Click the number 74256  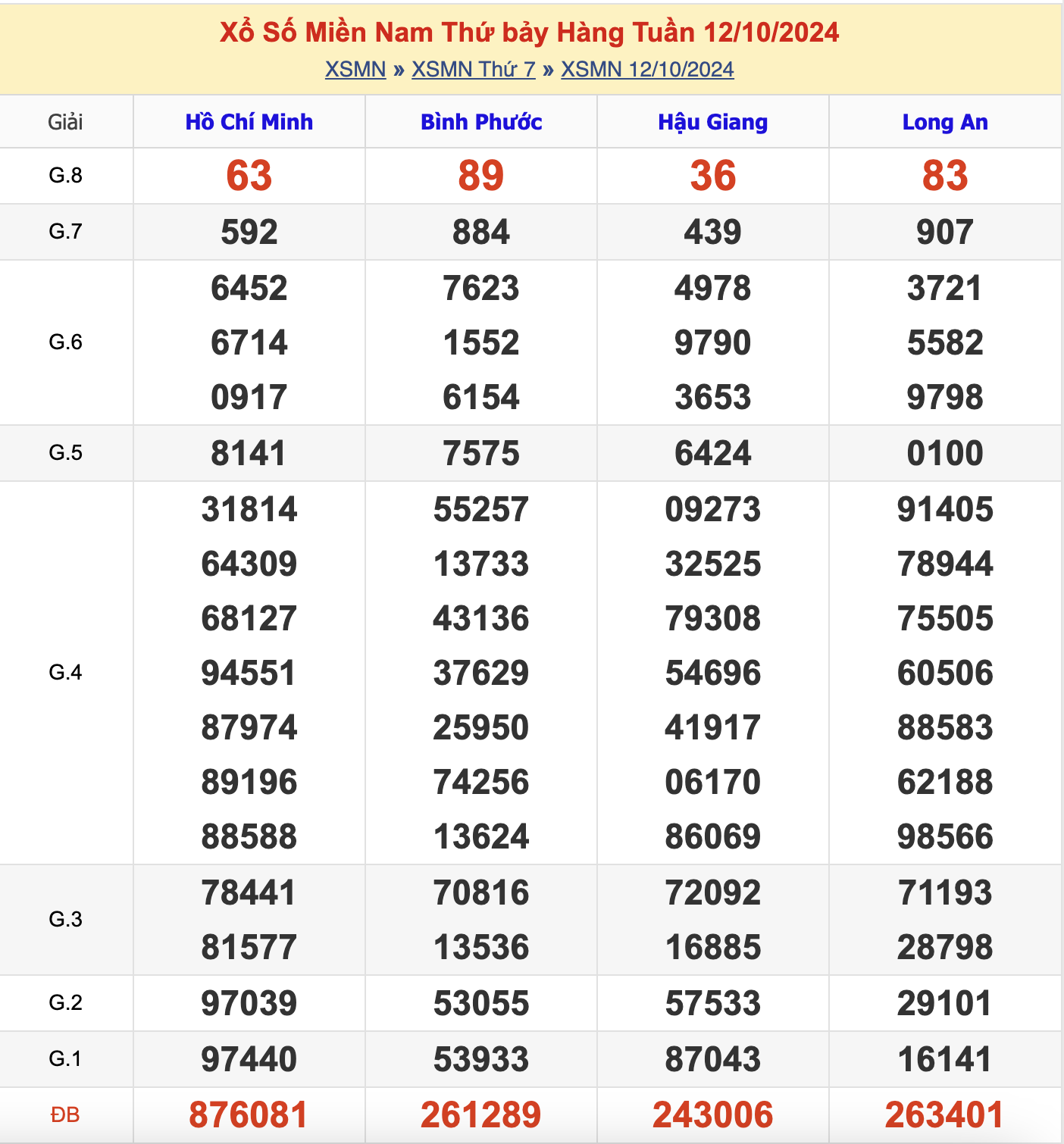[481, 782]
